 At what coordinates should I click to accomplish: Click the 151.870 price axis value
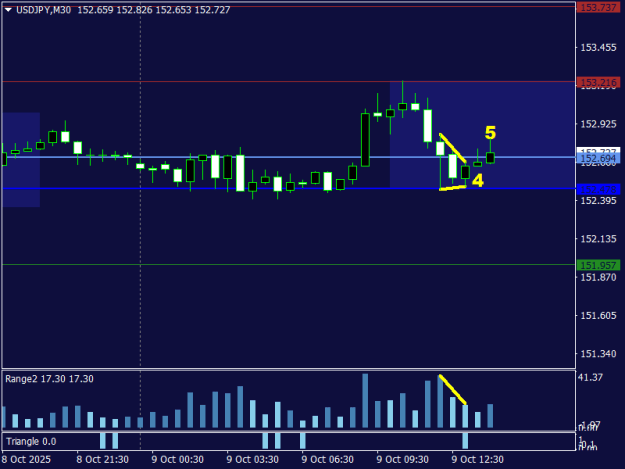[598, 277]
